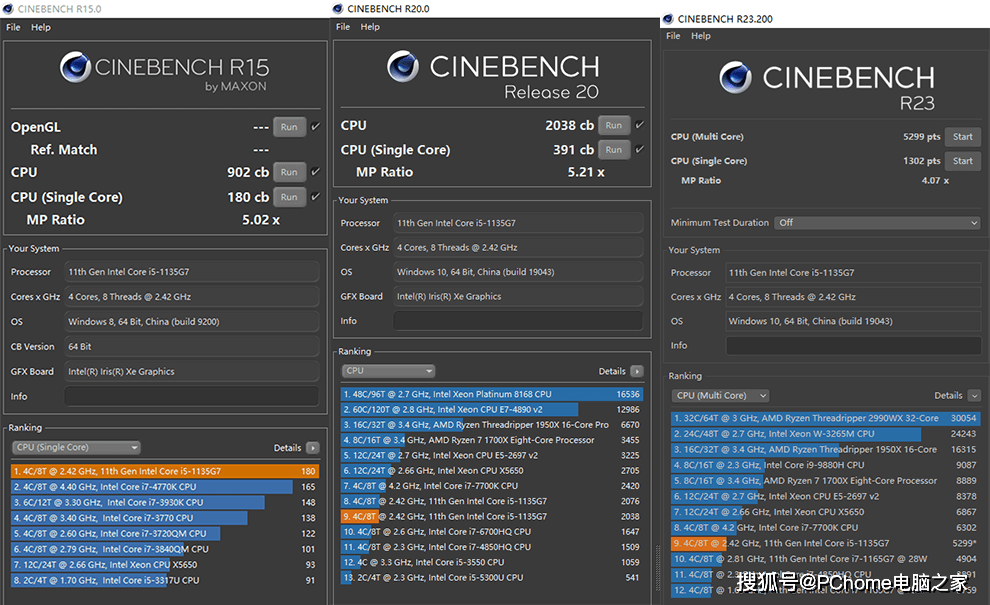Open File menu in Cinebench R23
This screenshot has height=605, width=990.
pyautogui.click(x=673, y=36)
